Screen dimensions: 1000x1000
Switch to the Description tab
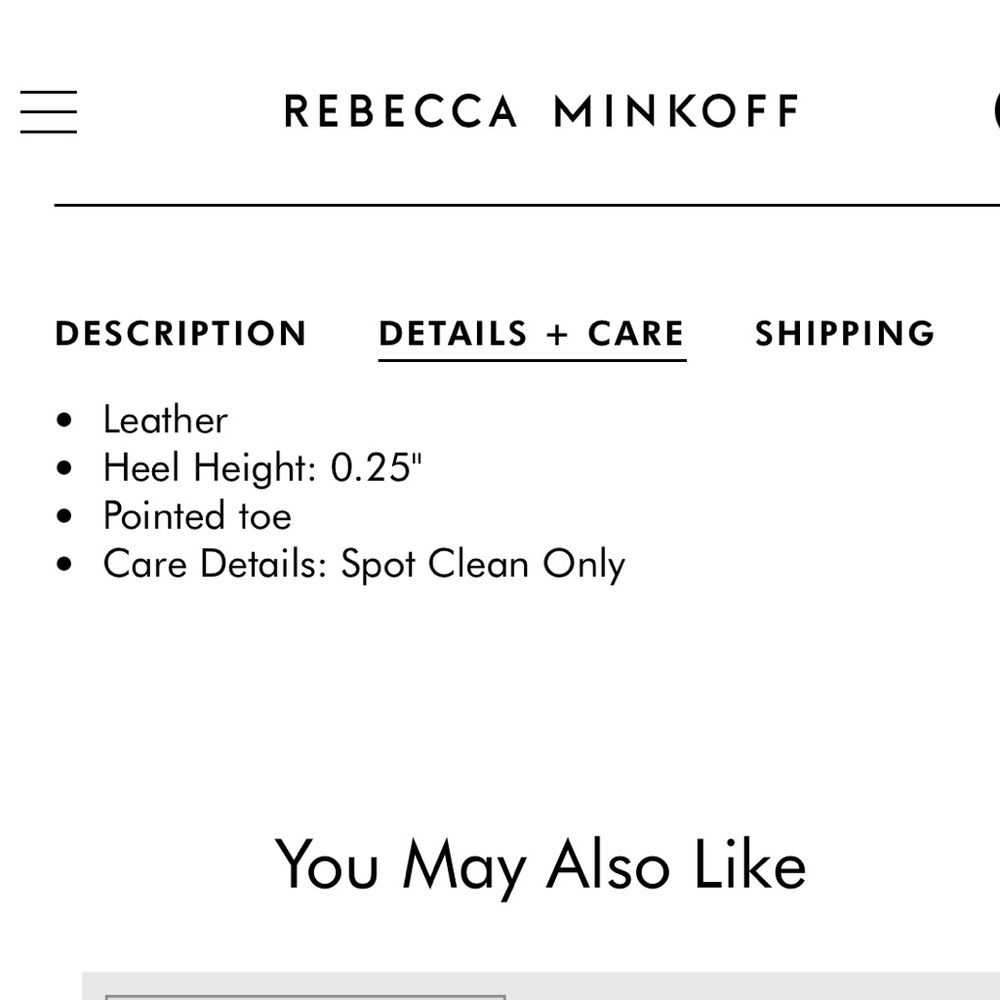181,334
